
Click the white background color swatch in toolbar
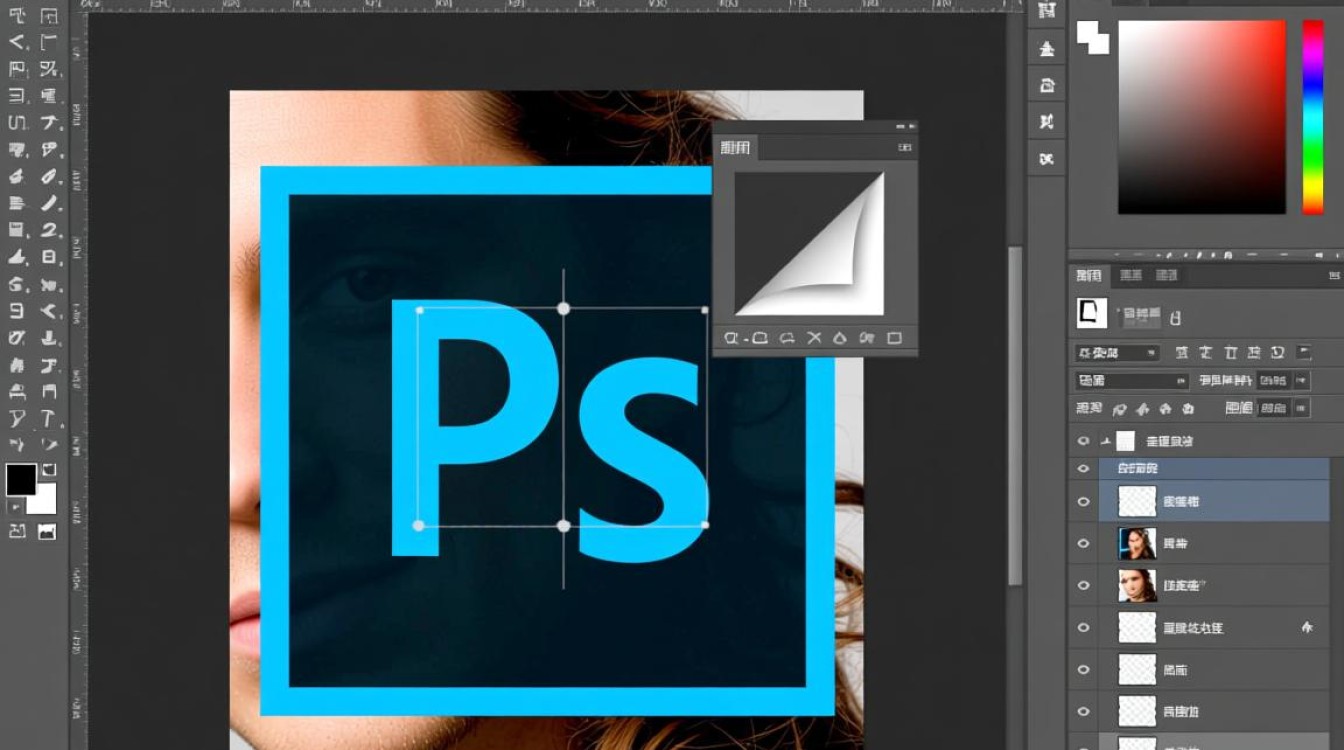tap(44, 500)
